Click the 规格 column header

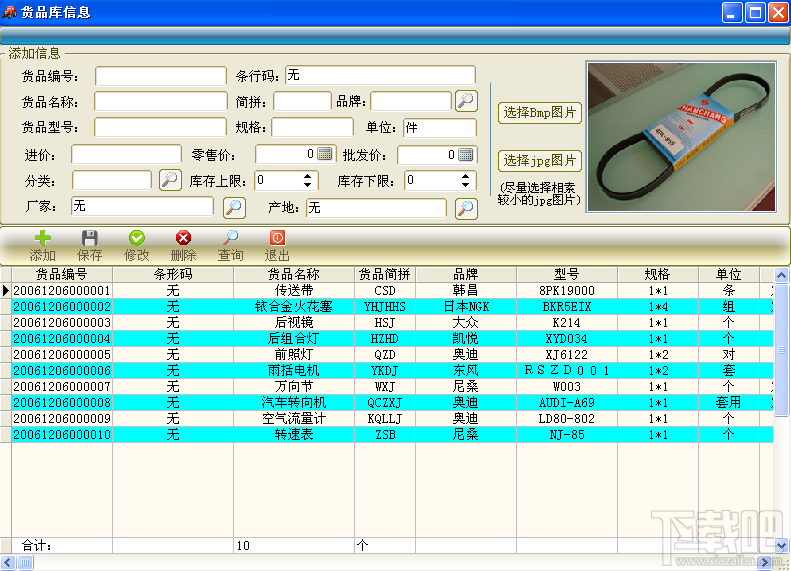658,274
